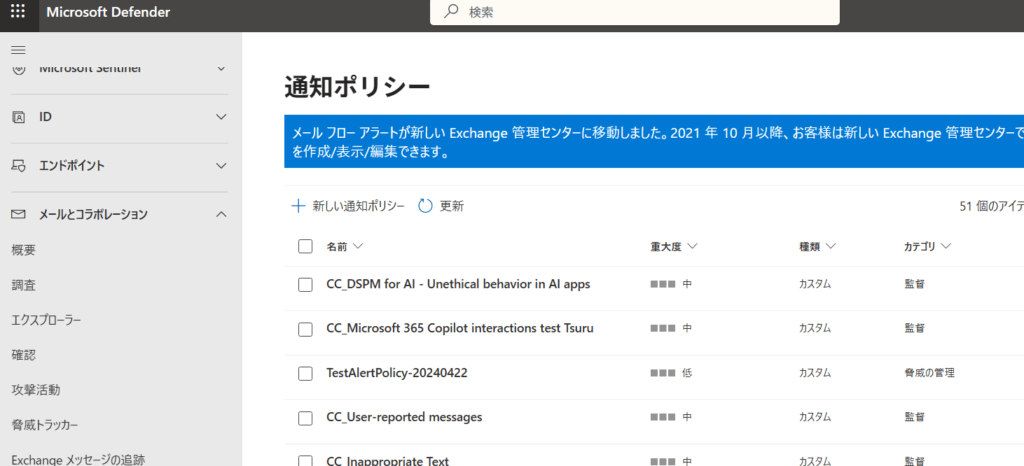Go to エクスプローラー in the sidebar
Screen dimensions: 1024x466
pos(46,320)
